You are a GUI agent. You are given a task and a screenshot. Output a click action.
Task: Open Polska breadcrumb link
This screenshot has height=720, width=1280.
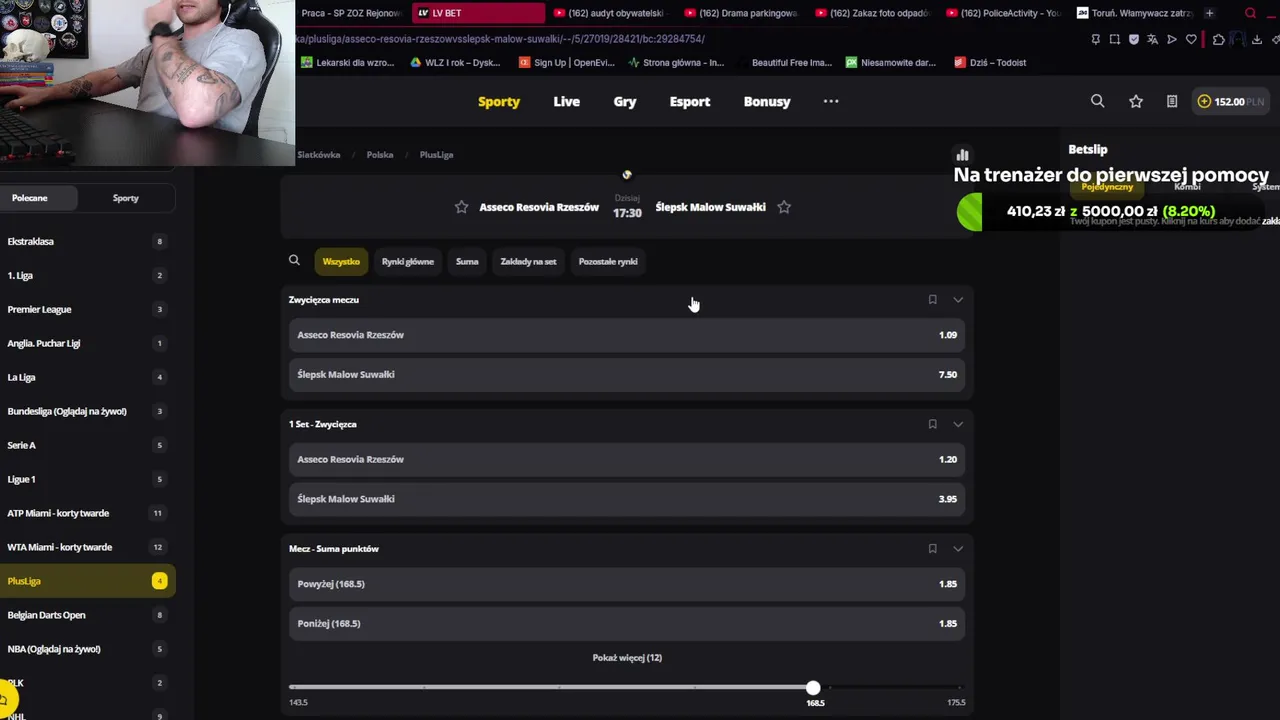380,155
